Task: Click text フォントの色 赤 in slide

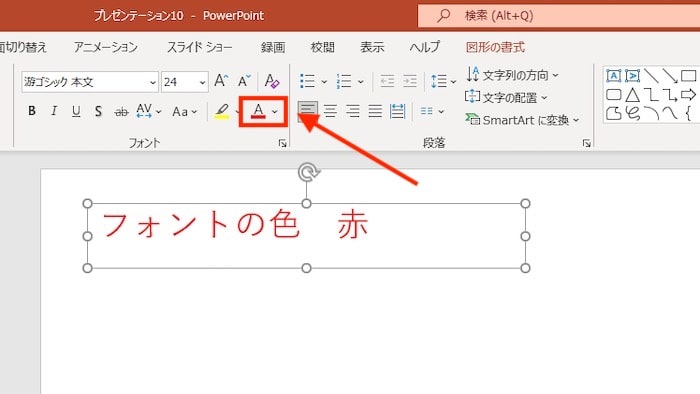Action: 235,224
